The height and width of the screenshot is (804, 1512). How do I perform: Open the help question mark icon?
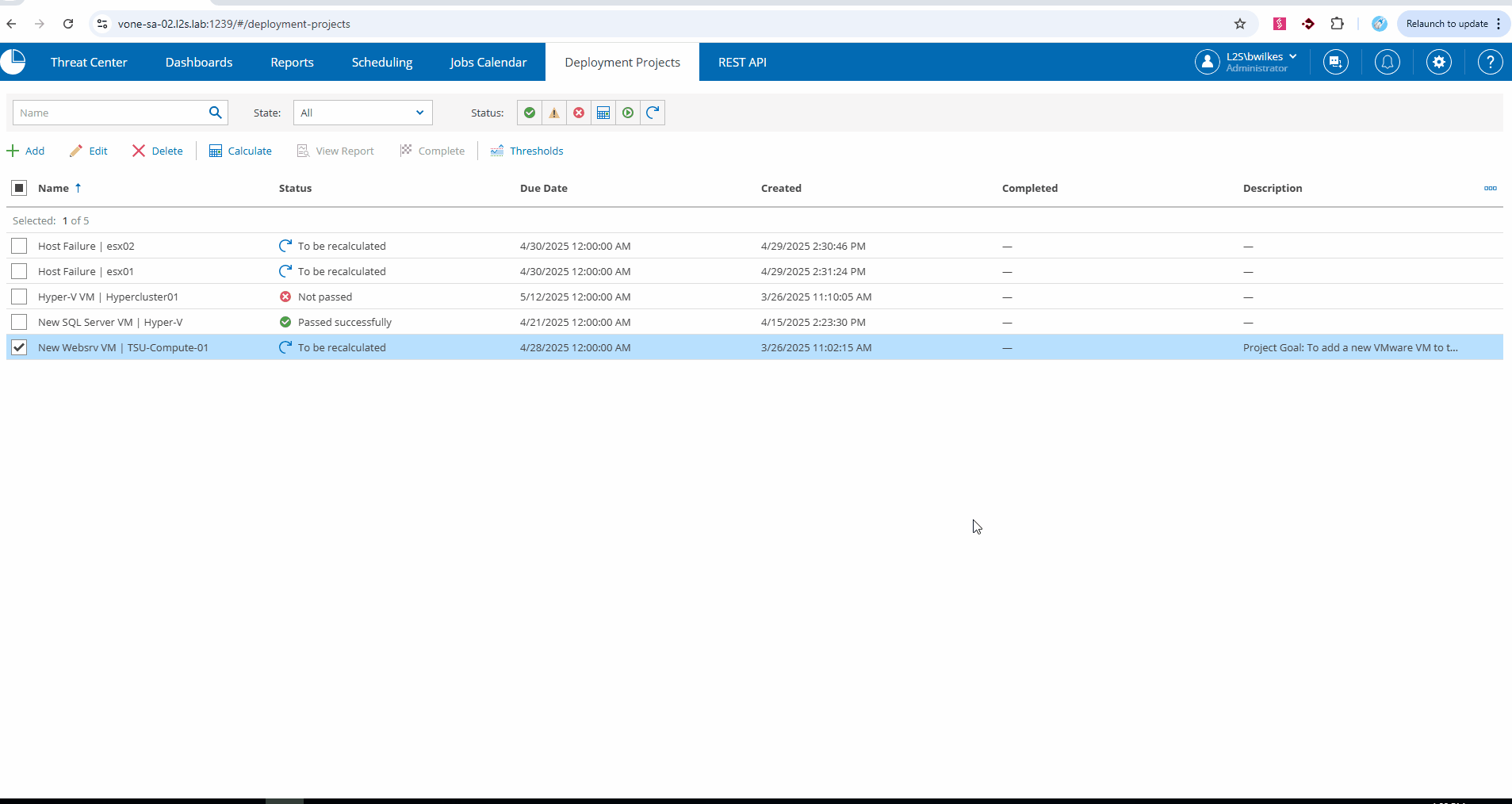pos(1490,62)
